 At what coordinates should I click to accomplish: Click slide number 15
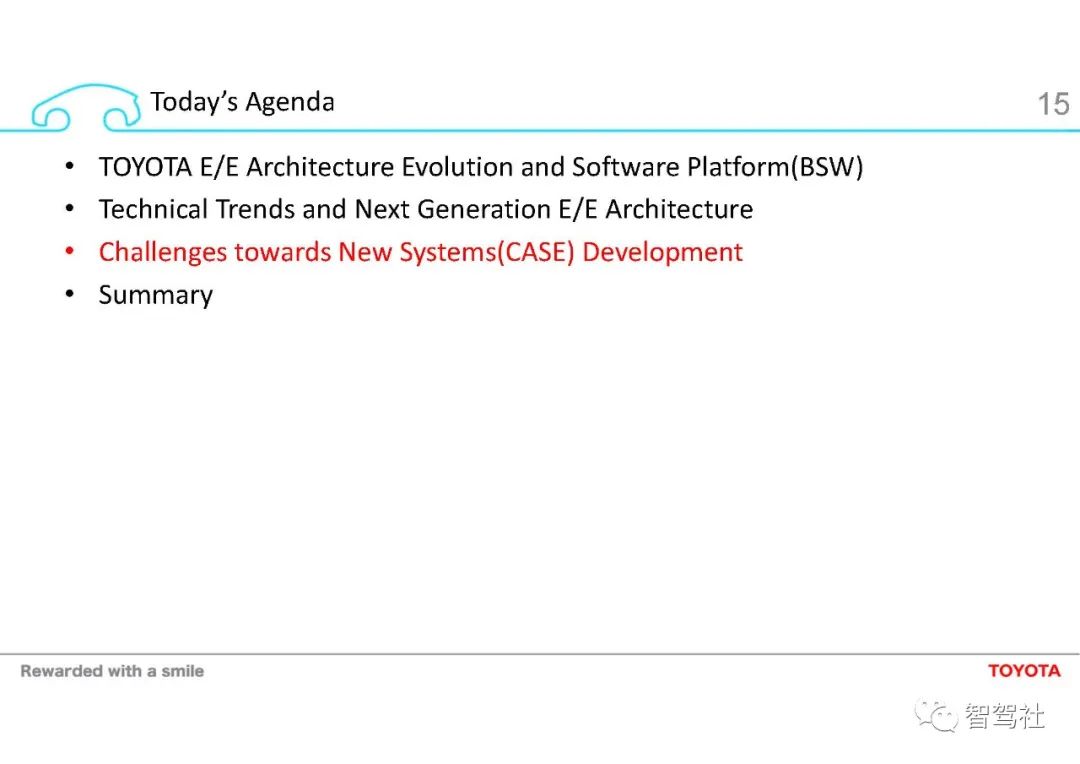point(1053,105)
